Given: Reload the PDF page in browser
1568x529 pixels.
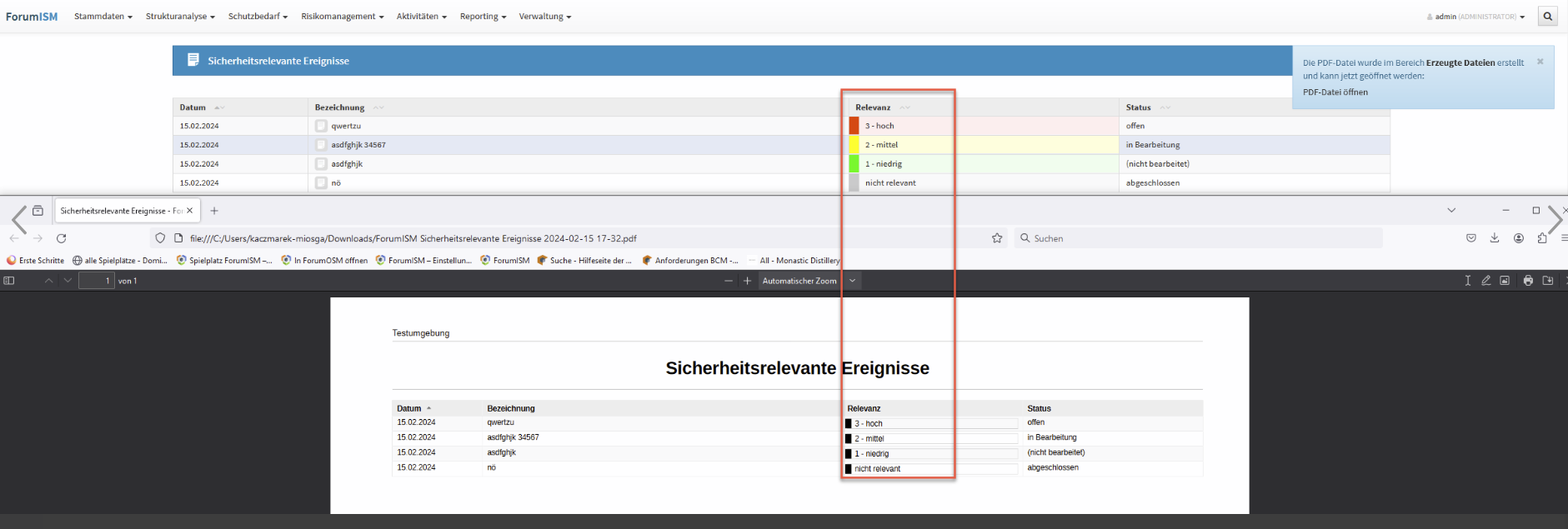Looking at the screenshot, I should [x=61, y=238].
